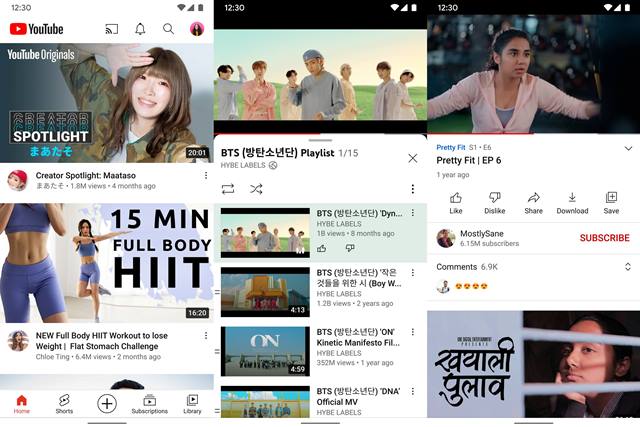Tap the Pretty Fit video player
The height and width of the screenshot is (427, 640).
[x=533, y=73]
